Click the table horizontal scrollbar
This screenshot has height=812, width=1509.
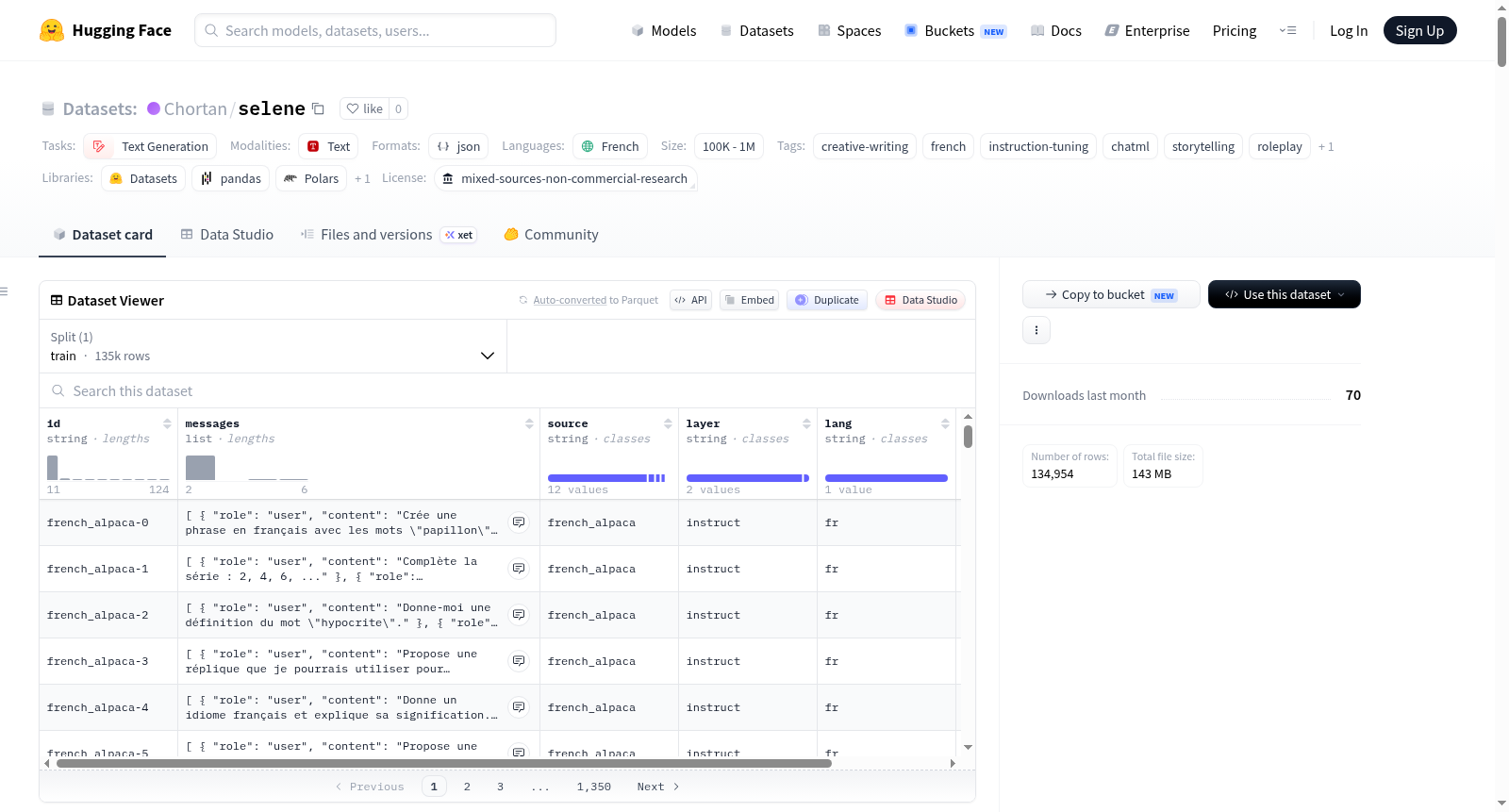click(x=444, y=763)
